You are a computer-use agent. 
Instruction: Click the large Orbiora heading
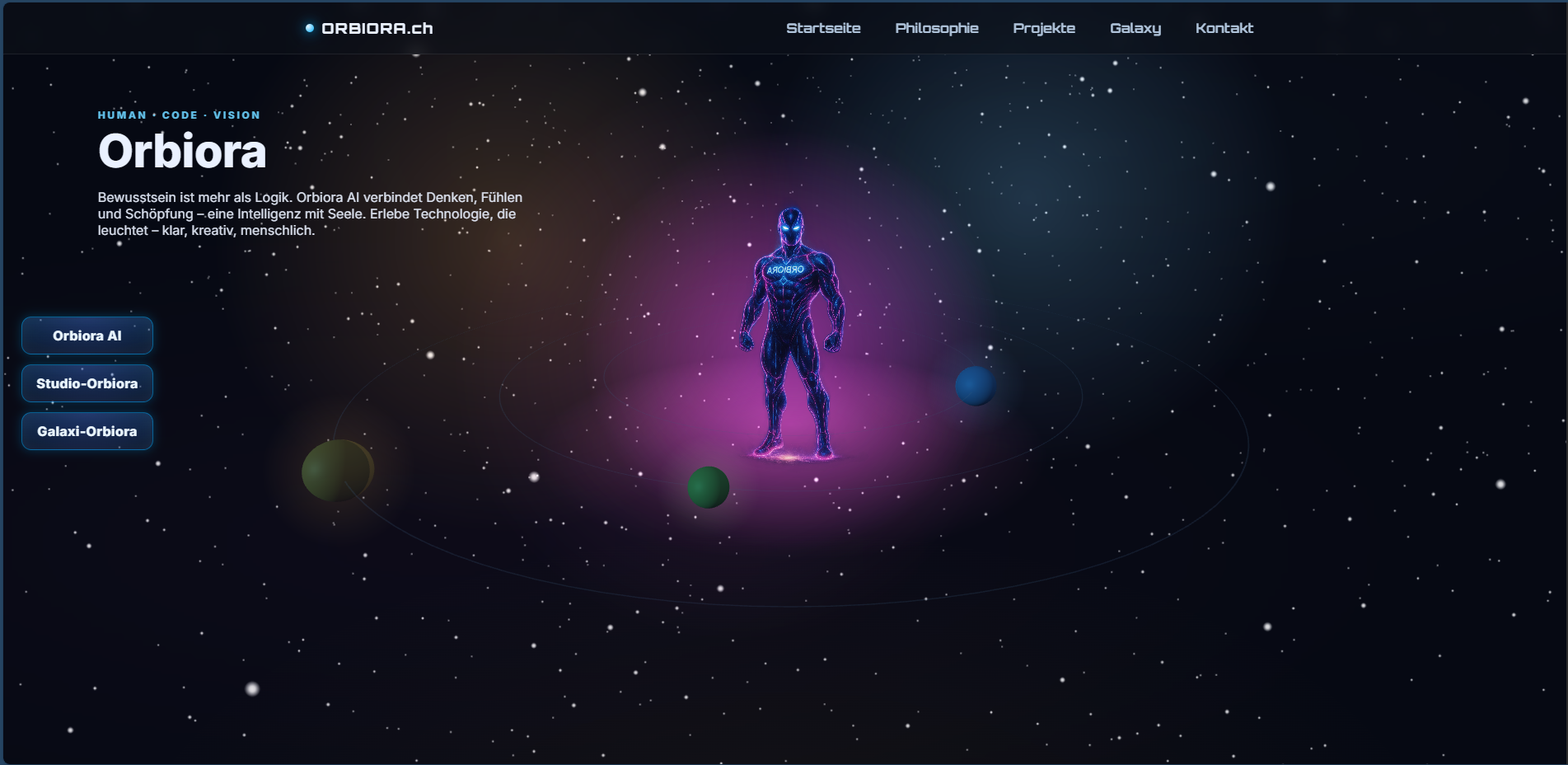pos(182,152)
